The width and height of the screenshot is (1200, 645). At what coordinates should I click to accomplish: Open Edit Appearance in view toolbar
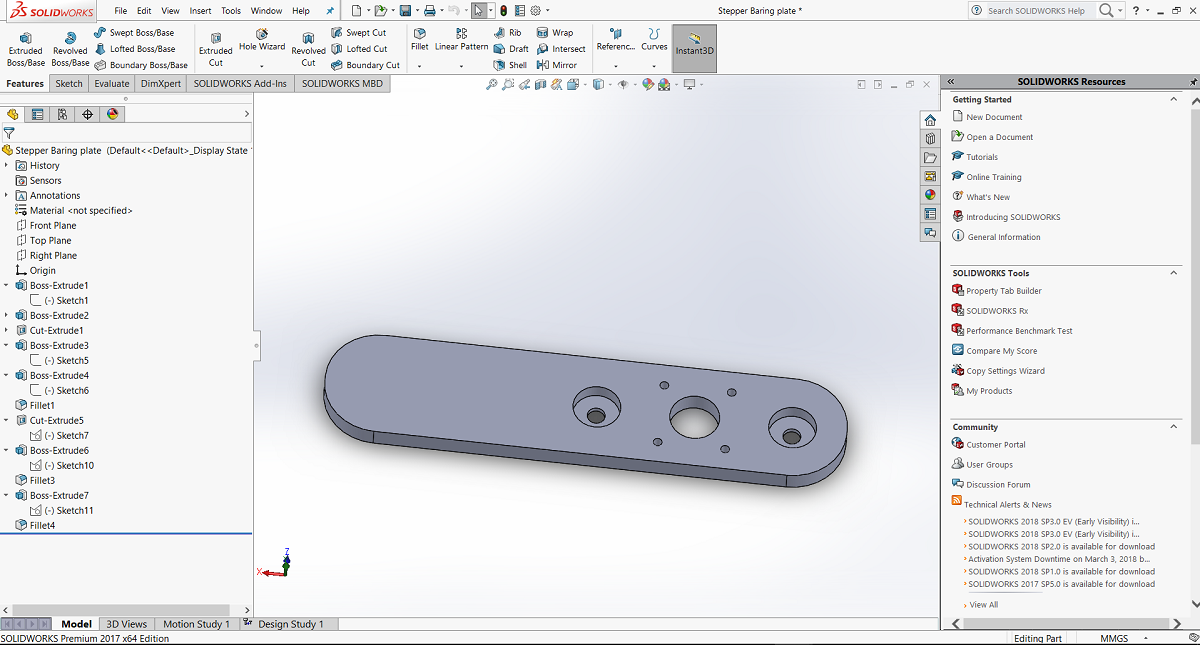pos(647,85)
